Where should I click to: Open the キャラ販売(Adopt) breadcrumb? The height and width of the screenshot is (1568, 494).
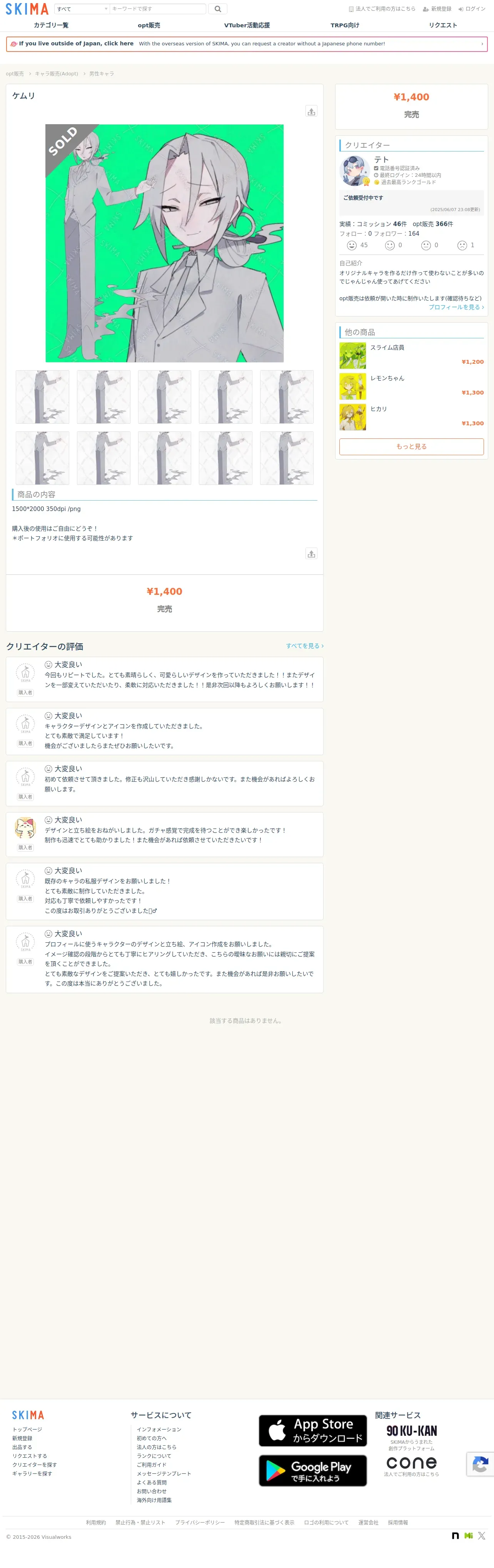point(56,74)
